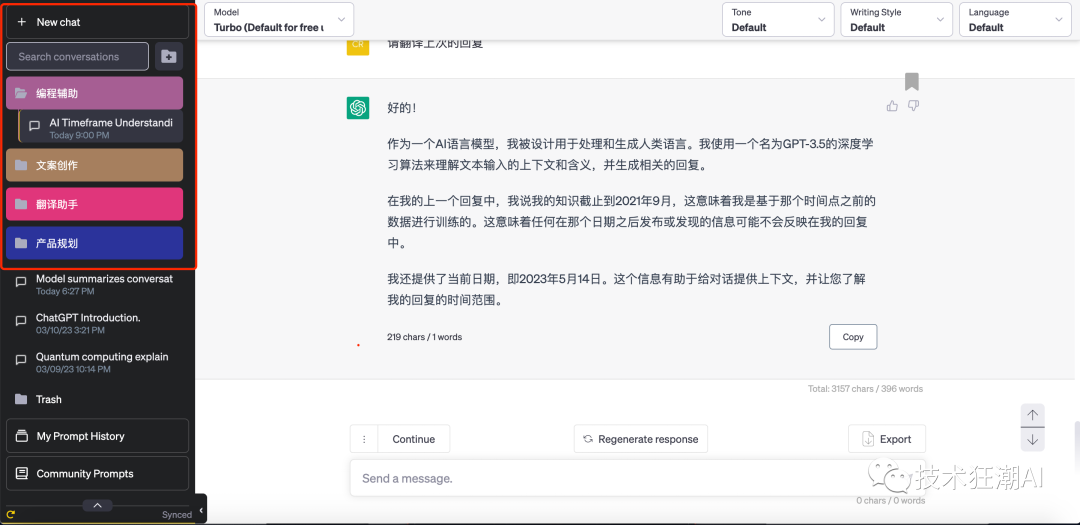This screenshot has width=1080, height=525.
Task: Click the scroll-down arrow button
Action: click(x=1032, y=440)
